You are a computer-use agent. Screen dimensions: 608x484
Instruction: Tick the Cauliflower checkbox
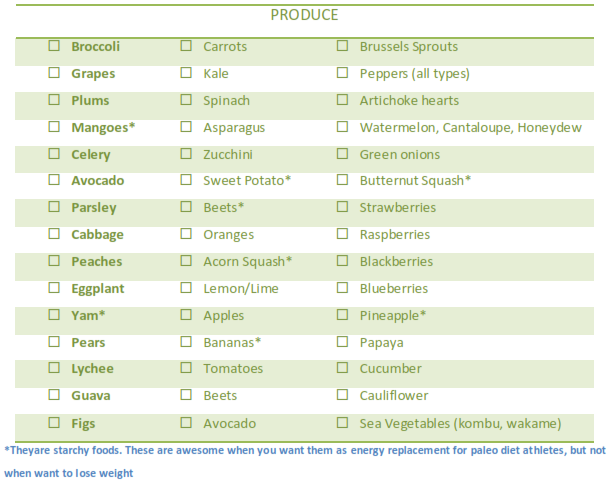(x=342, y=396)
